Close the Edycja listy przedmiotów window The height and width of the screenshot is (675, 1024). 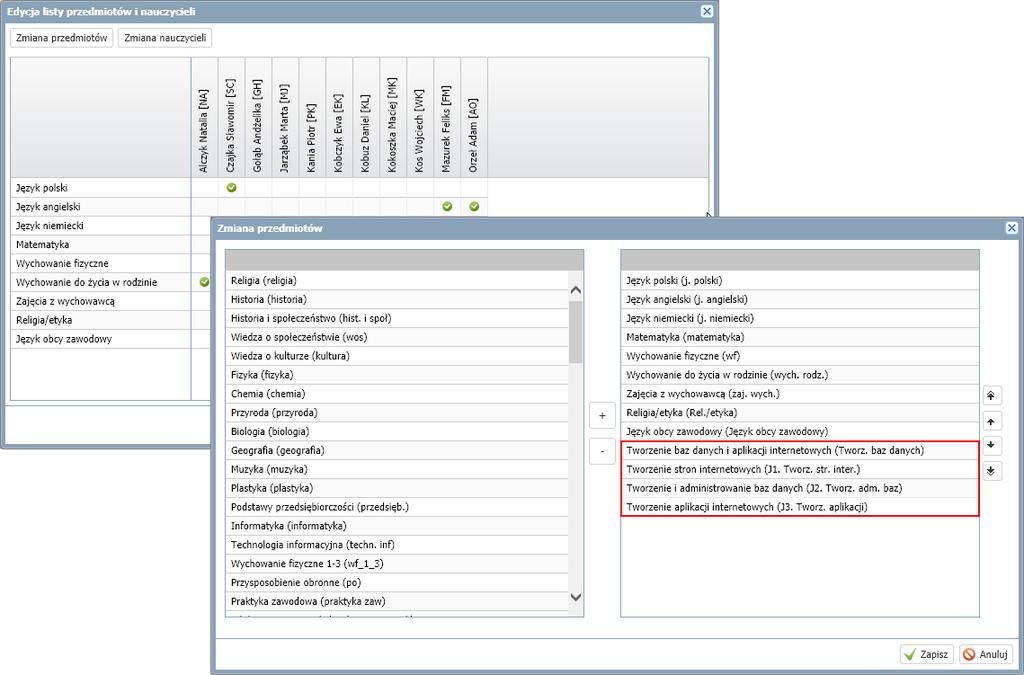[706, 11]
